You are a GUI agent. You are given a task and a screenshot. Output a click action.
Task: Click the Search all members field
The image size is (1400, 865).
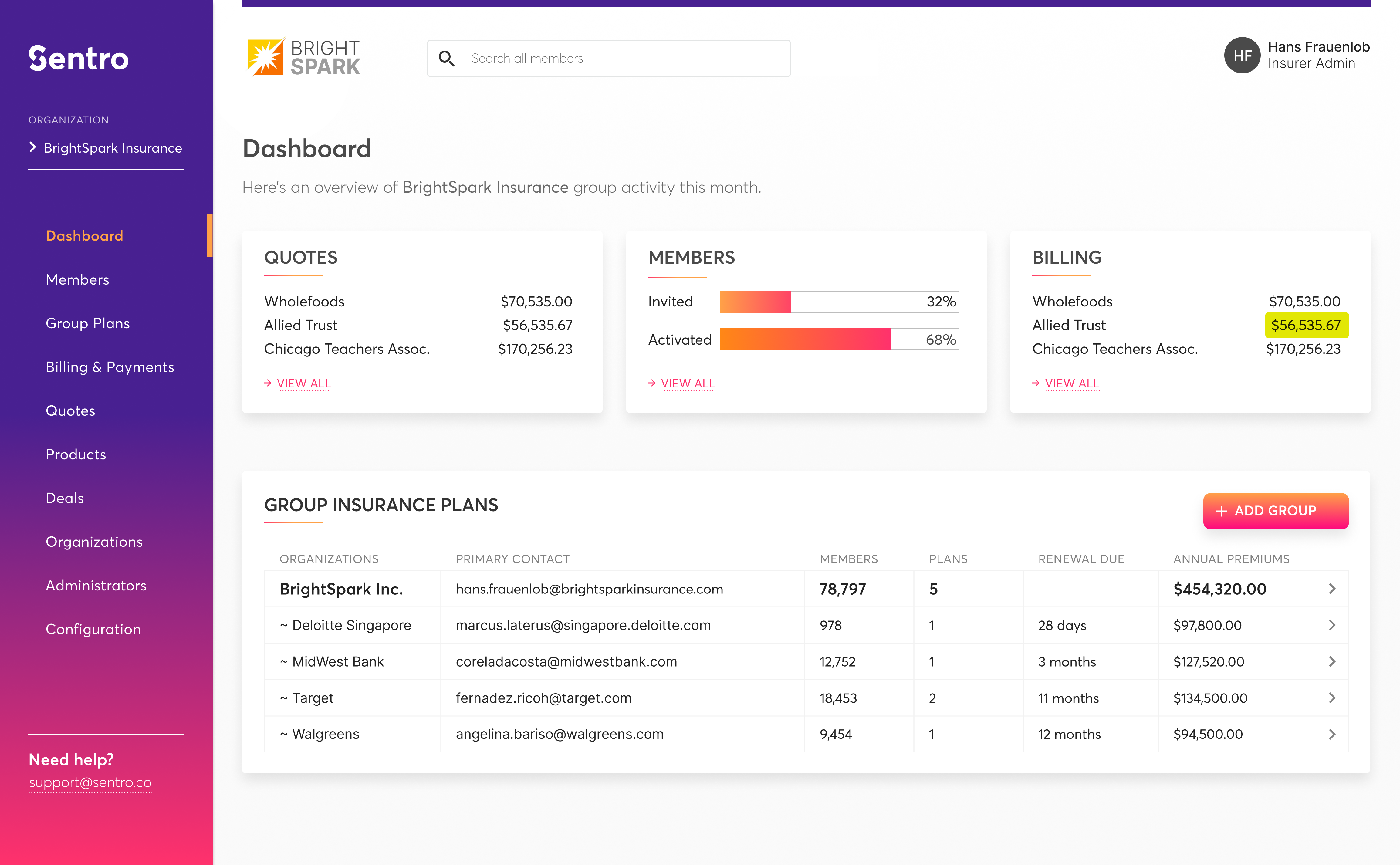609,58
